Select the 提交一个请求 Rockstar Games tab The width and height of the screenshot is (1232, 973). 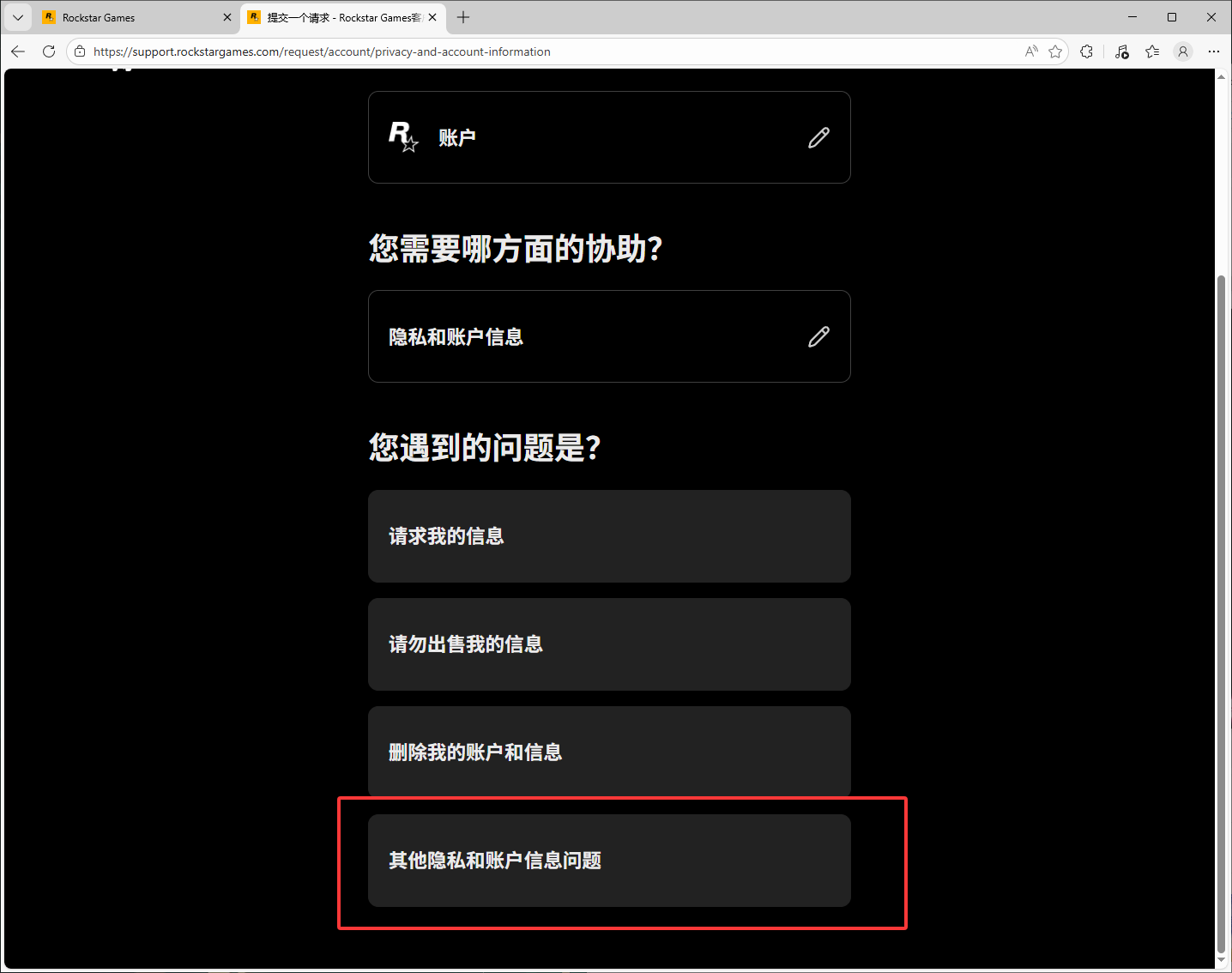[343, 17]
